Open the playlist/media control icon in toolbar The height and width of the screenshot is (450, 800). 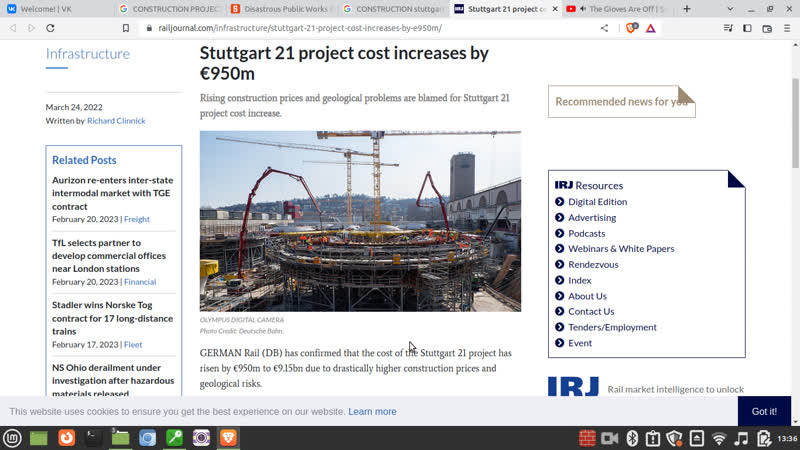(728, 29)
